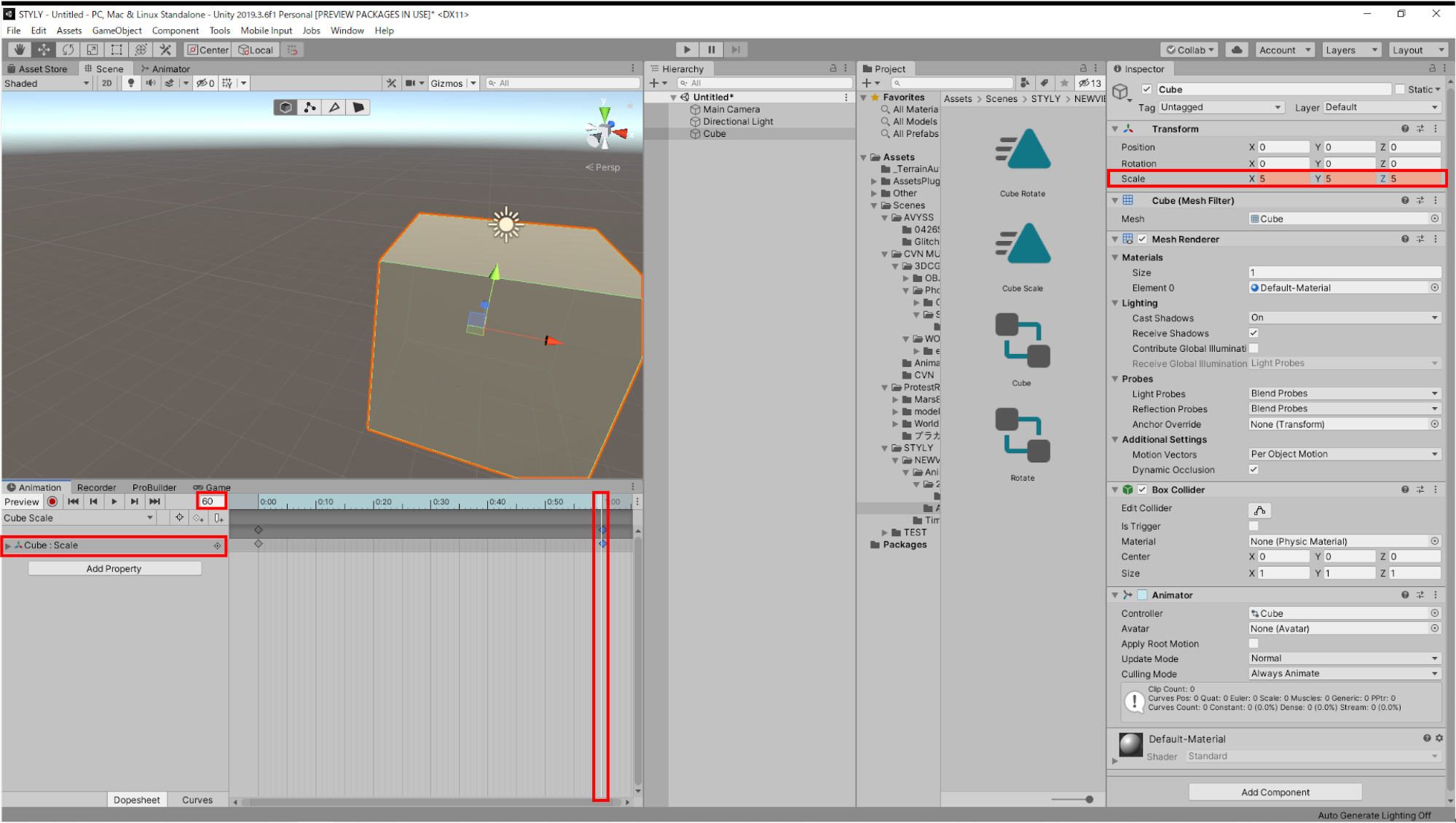Click the Step forward button
Image resolution: width=1456 pixels, height=823 pixels.
[736, 50]
